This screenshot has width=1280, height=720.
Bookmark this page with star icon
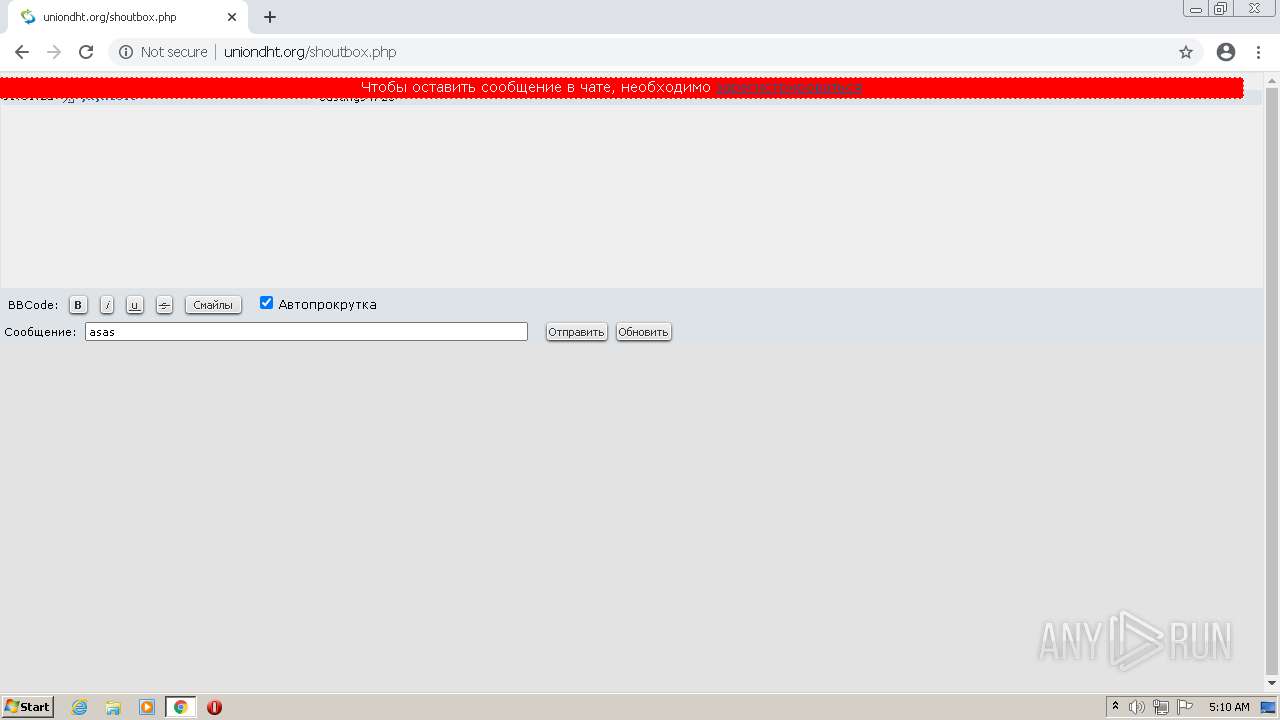[x=1186, y=52]
